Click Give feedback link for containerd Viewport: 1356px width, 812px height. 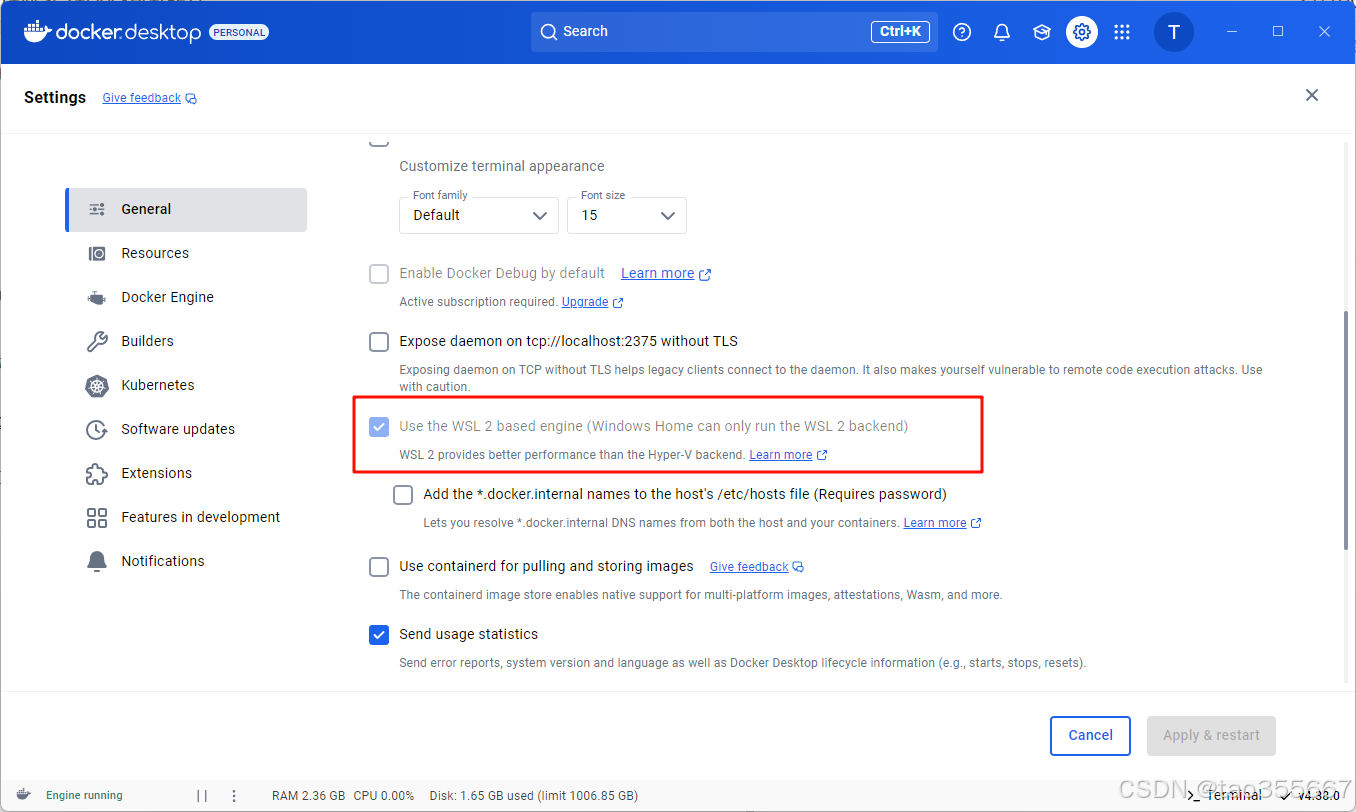pos(749,567)
